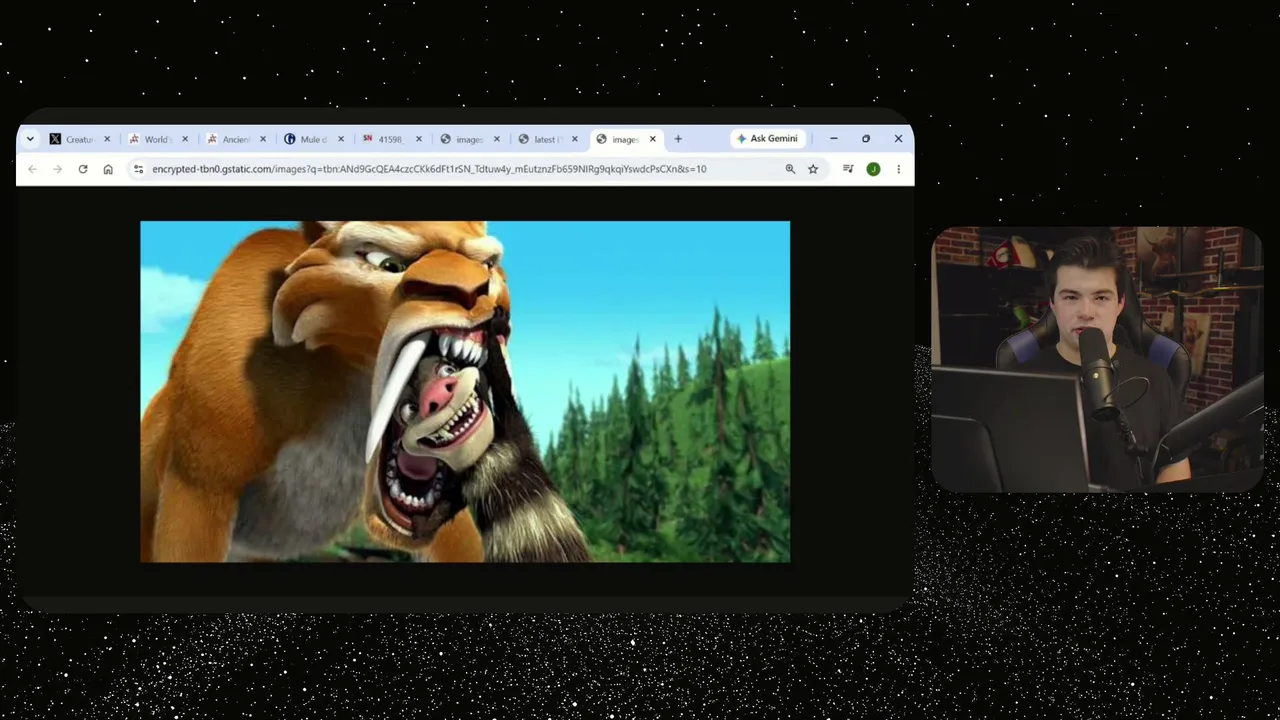1280x720 pixels.
Task: Open the zoom magnifier in address bar
Action: (790, 169)
